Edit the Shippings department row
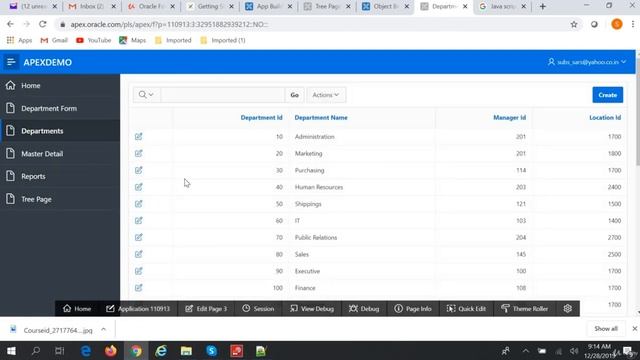640x360 pixels. pos(138,203)
